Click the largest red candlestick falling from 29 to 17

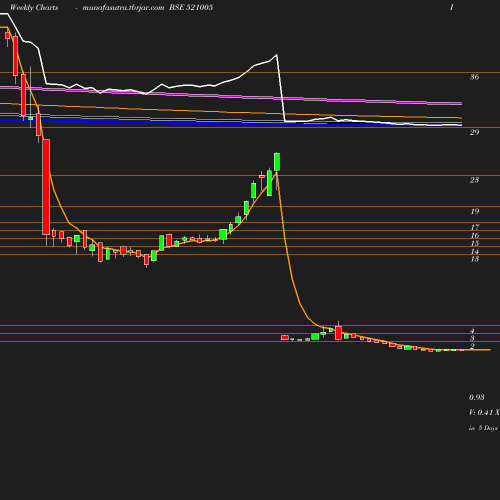click(x=46, y=187)
